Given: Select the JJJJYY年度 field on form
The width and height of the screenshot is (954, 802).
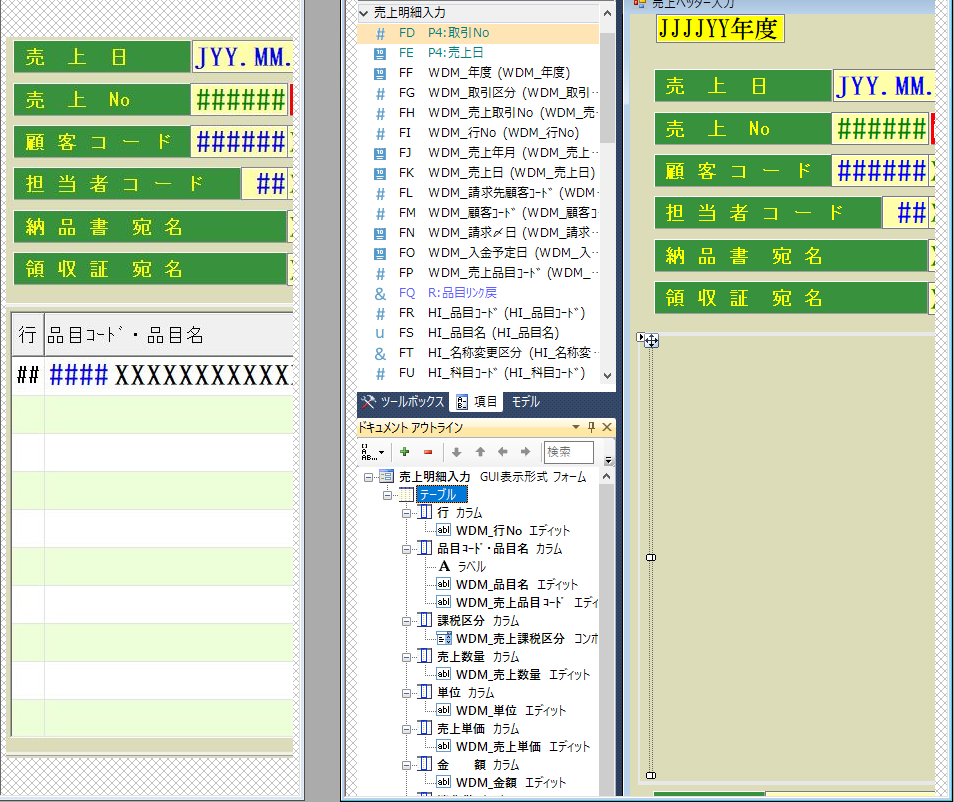Looking at the screenshot, I should point(720,29).
